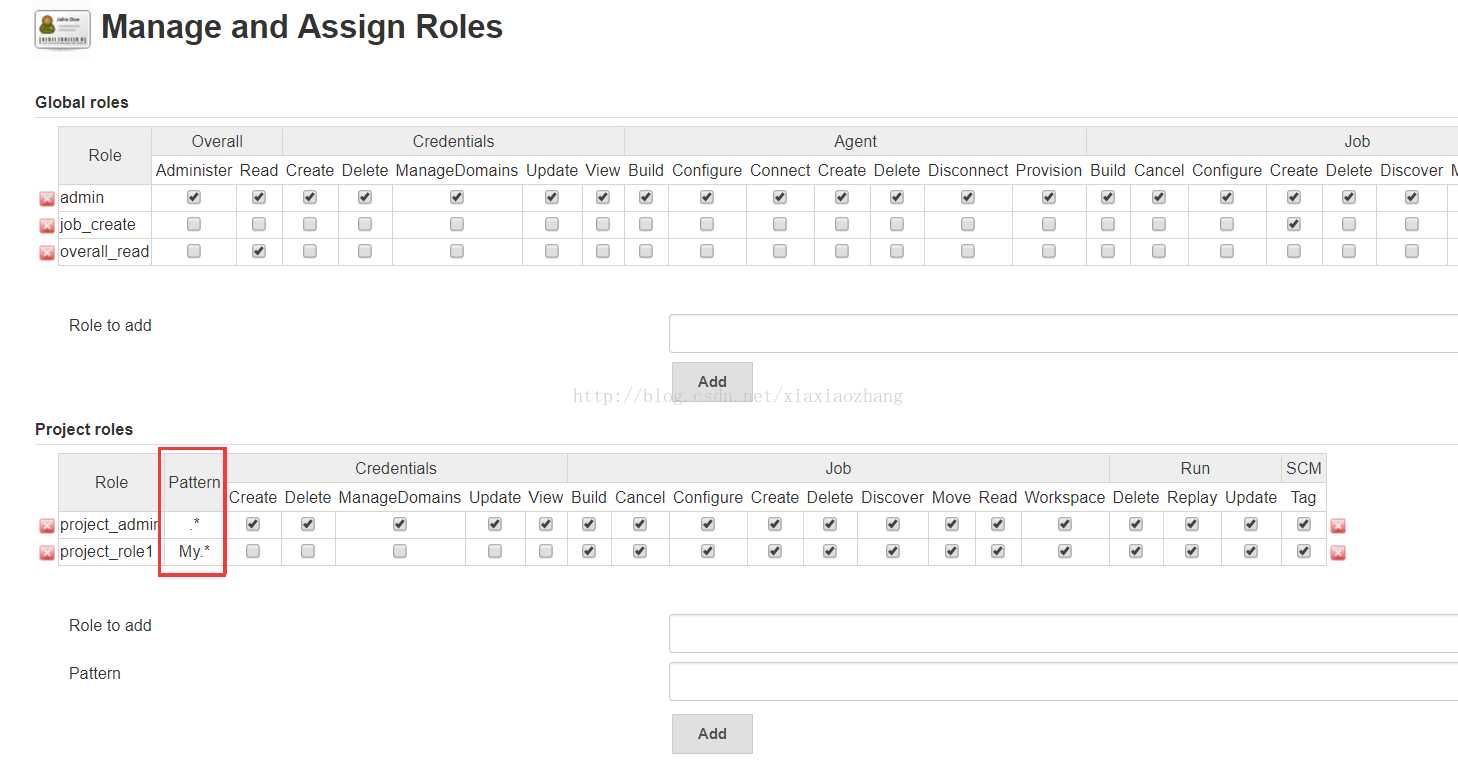Screen dimensions: 1458x770
Task: Click the project_role1 role name
Action: coord(107,552)
